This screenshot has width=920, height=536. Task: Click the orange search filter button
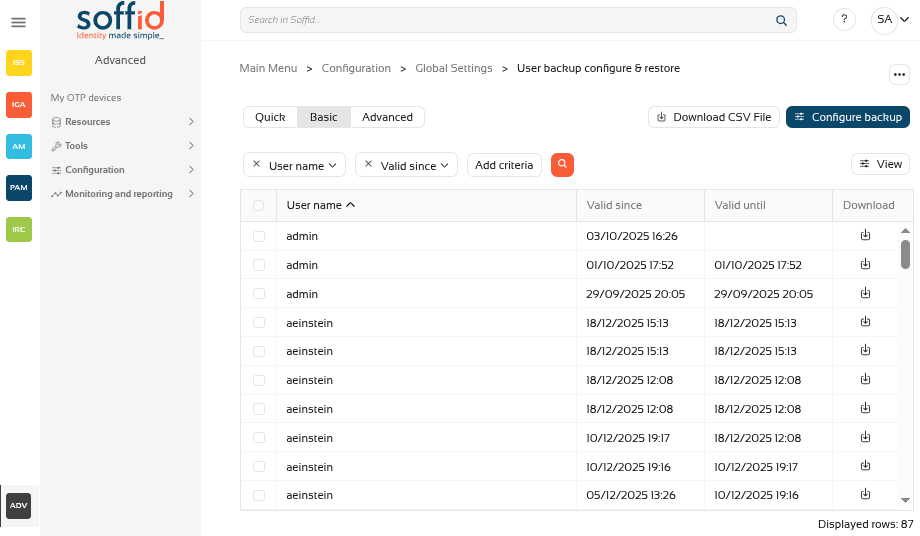(x=562, y=164)
